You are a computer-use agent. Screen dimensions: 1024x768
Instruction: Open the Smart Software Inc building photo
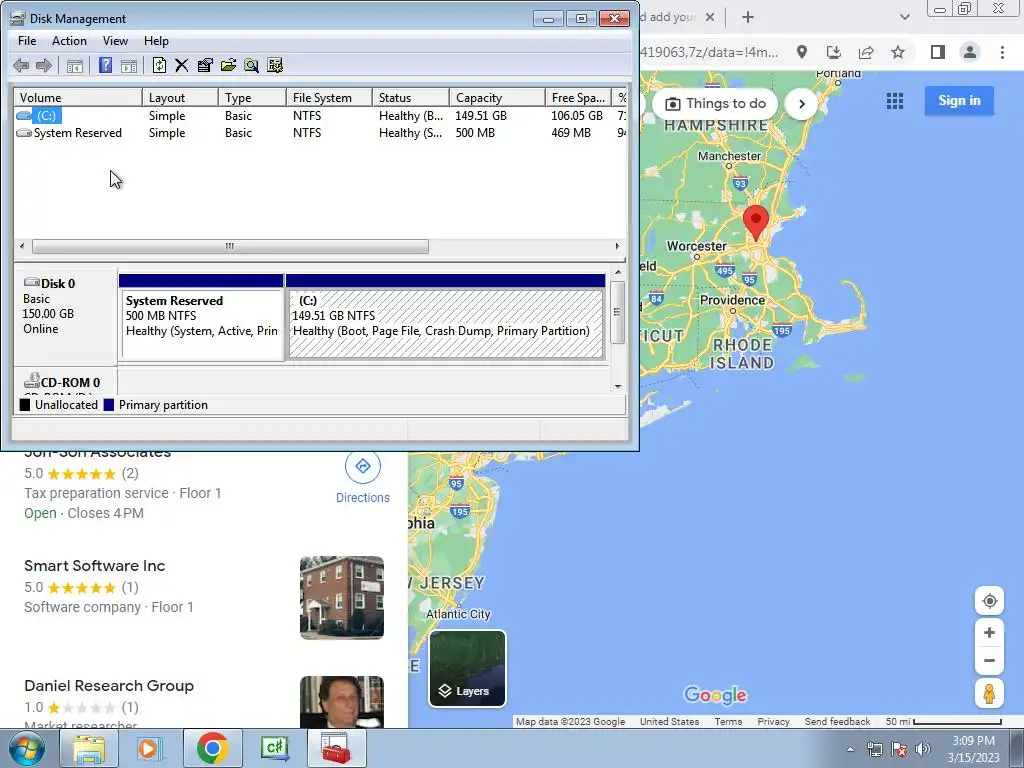pos(342,598)
